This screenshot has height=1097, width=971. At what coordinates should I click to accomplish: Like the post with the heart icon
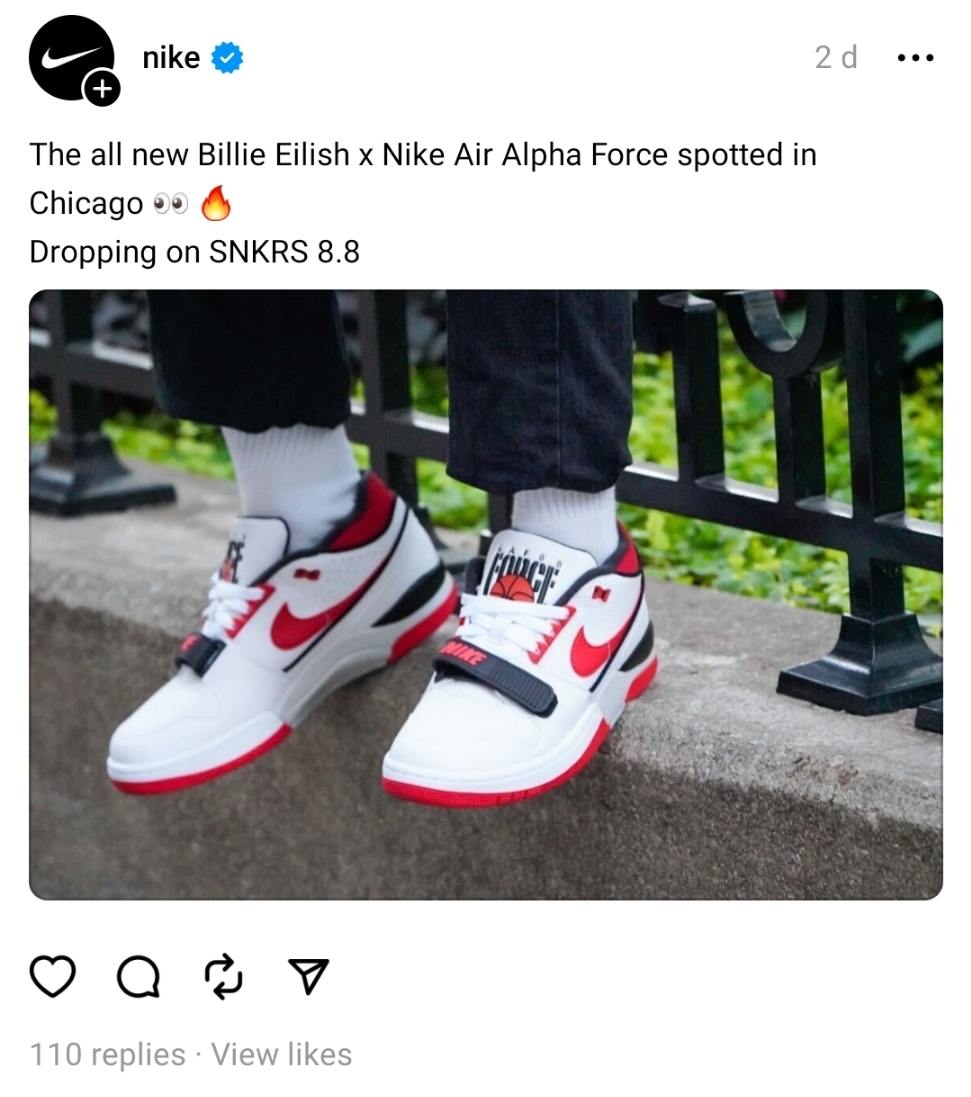53,976
